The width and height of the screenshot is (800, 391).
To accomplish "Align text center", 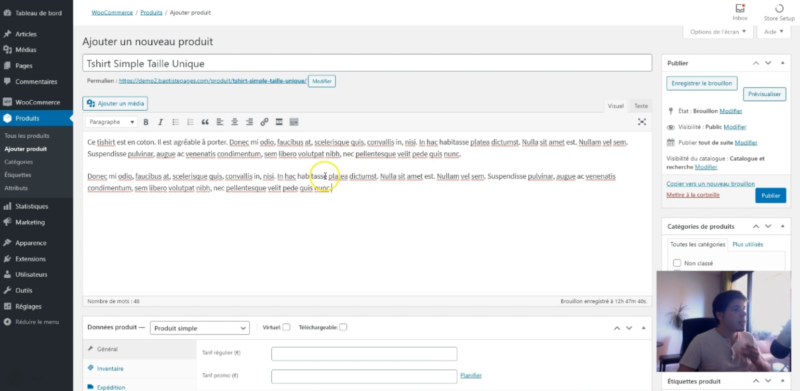I will tap(235, 122).
